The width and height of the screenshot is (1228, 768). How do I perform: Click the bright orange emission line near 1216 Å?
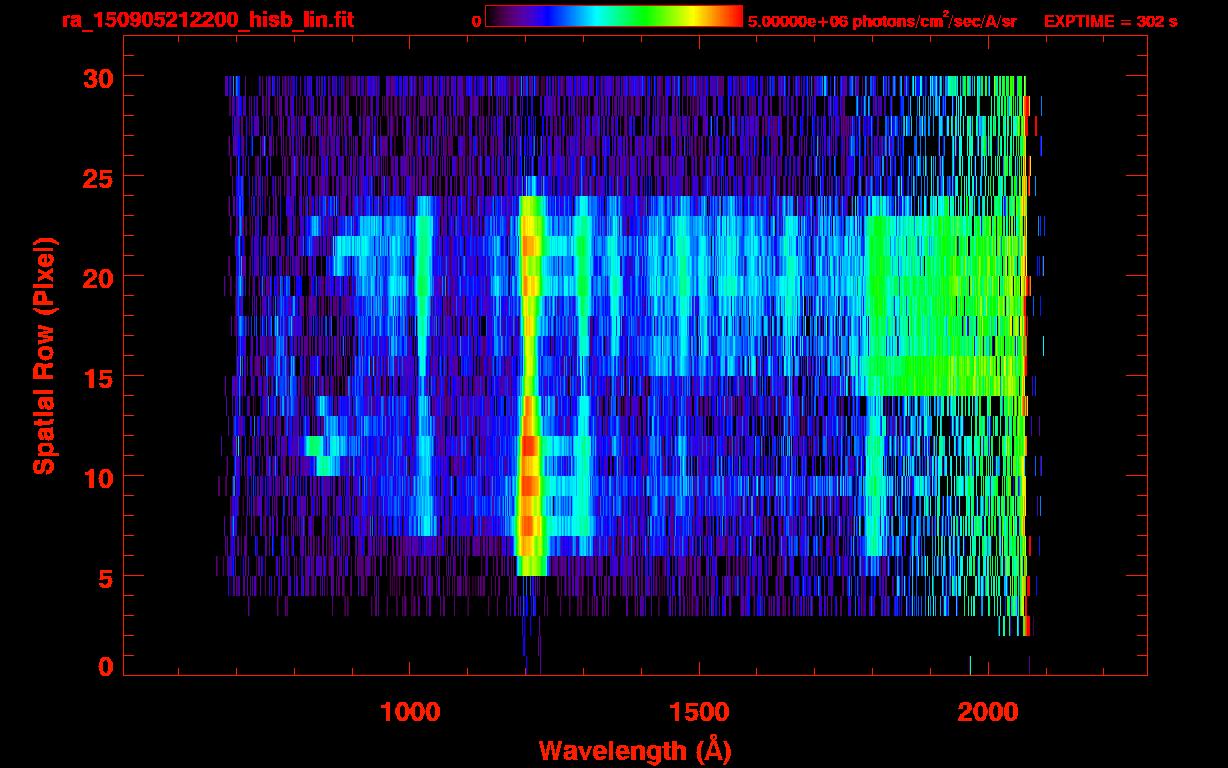529,385
